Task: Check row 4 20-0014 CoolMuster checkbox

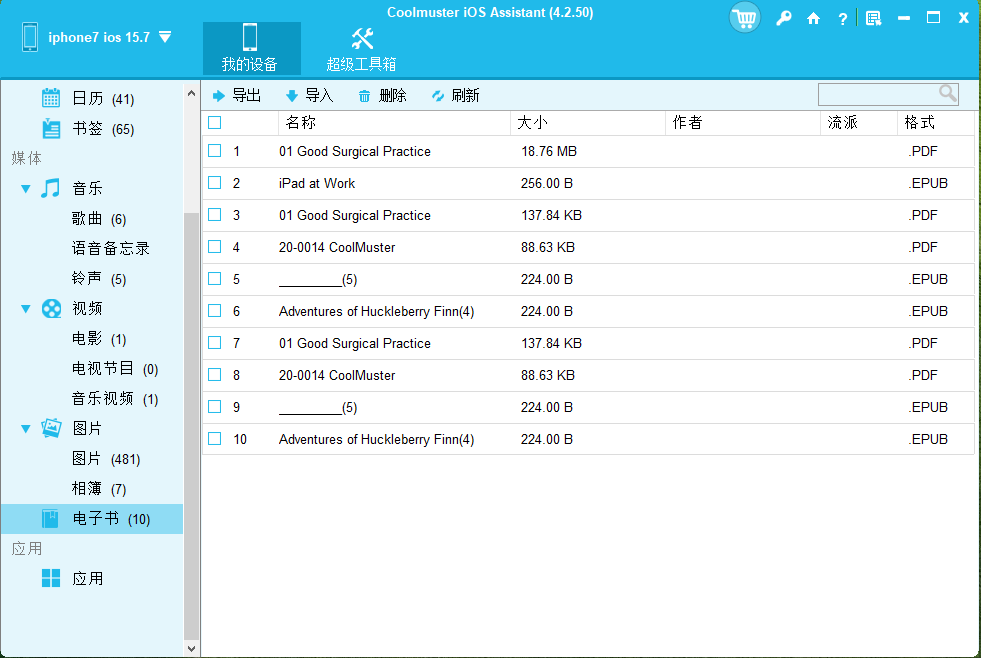Action: [215, 246]
